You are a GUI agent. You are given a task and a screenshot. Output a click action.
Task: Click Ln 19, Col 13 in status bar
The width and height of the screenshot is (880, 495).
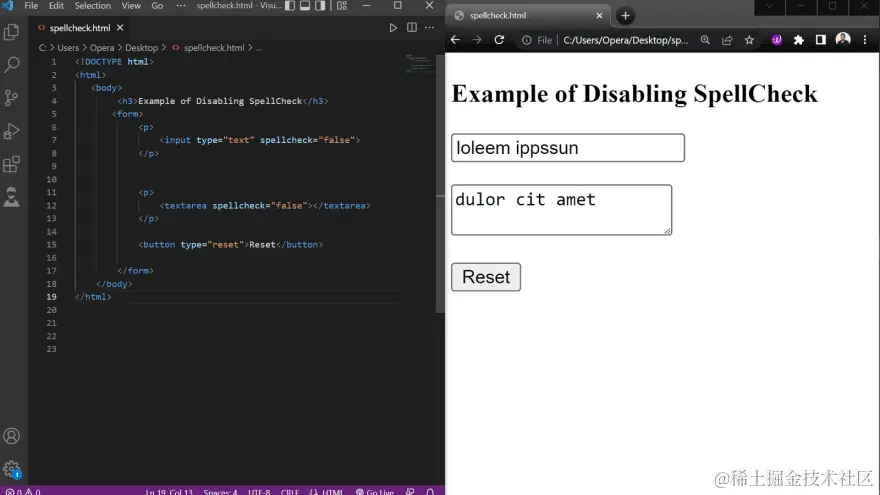169,491
